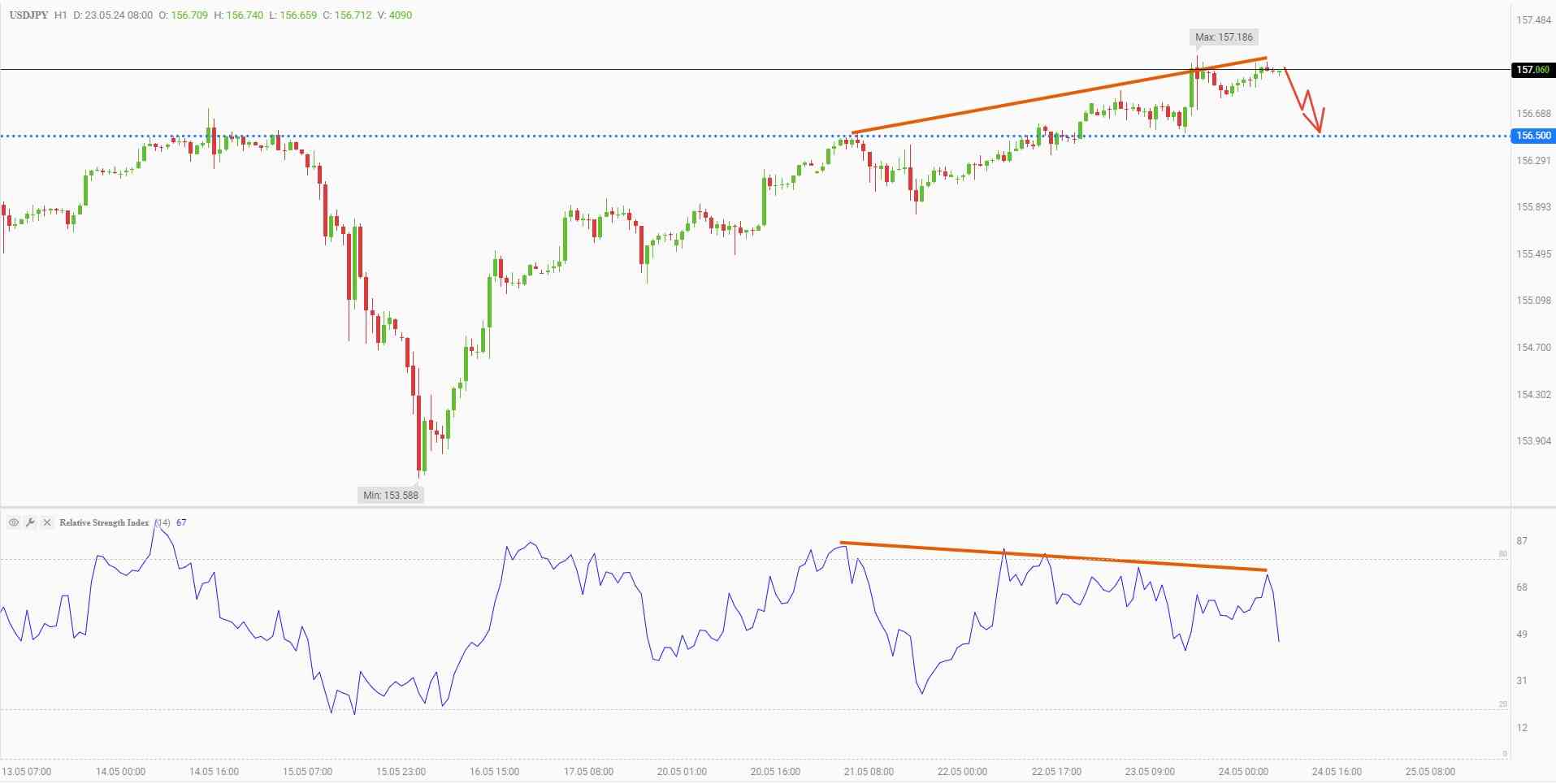Screen dimensions: 1556x784
Task: Click the 24.05 00:00 time label
Action: coord(1243,772)
